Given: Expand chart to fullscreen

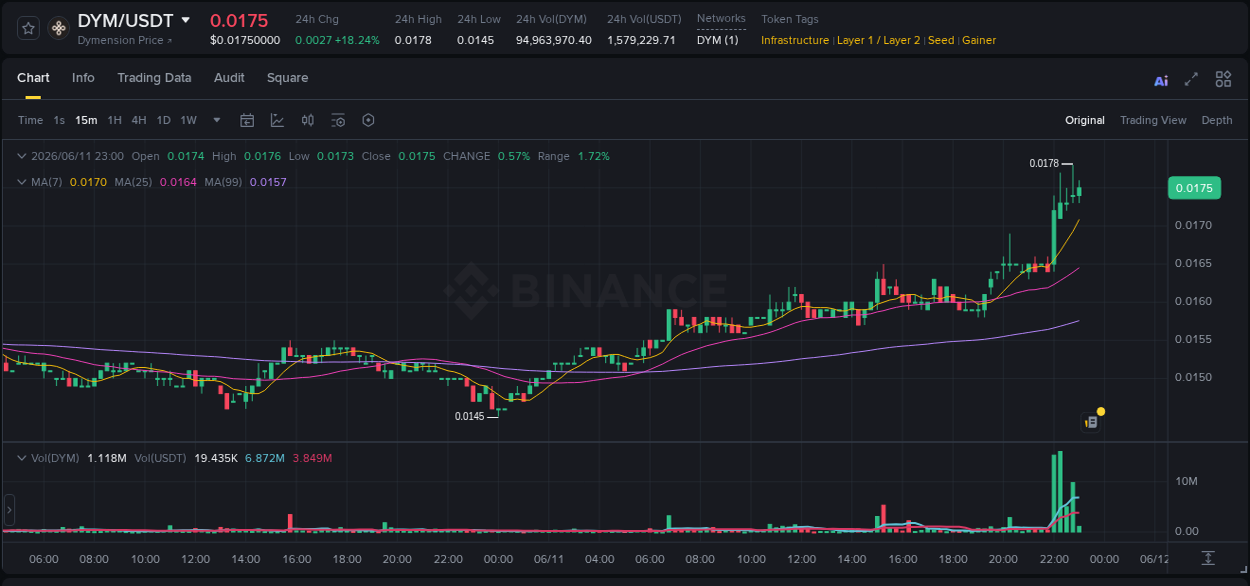Looking at the screenshot, I should (x=1191, y=79).
